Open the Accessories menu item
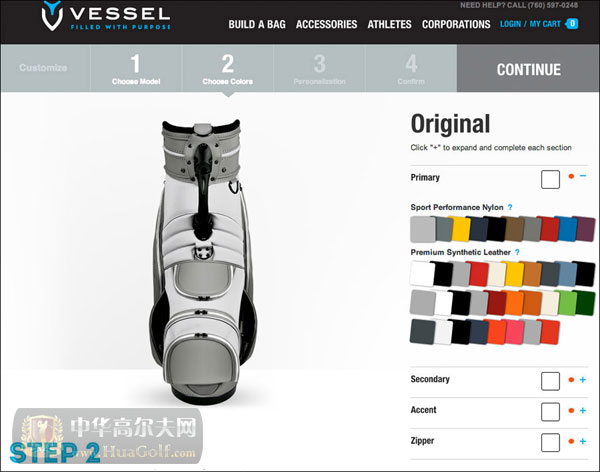The image size is (600, 472). [326, 24]
